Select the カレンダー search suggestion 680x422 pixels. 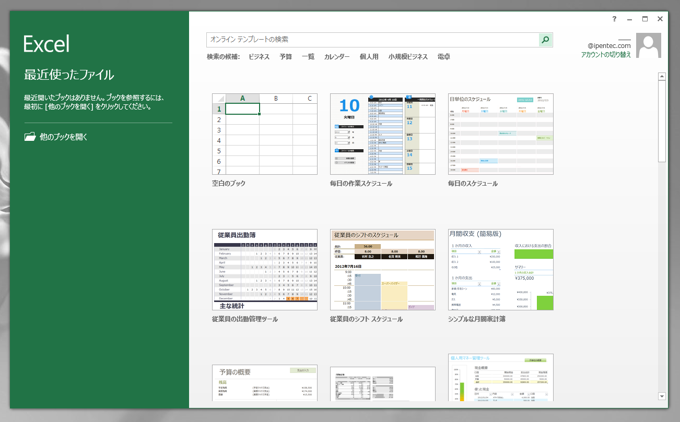337,57
